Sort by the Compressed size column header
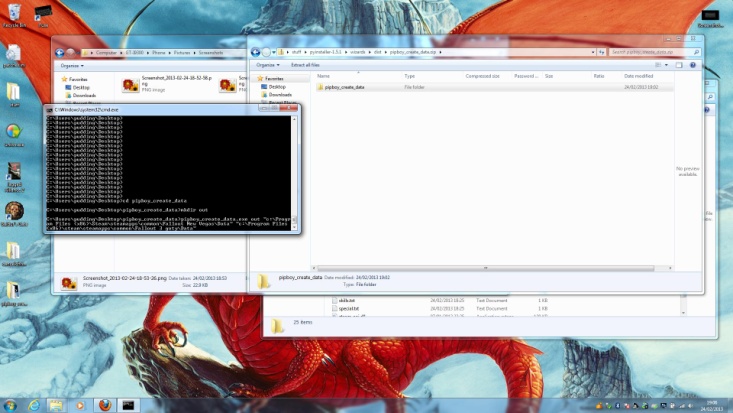 482,76
